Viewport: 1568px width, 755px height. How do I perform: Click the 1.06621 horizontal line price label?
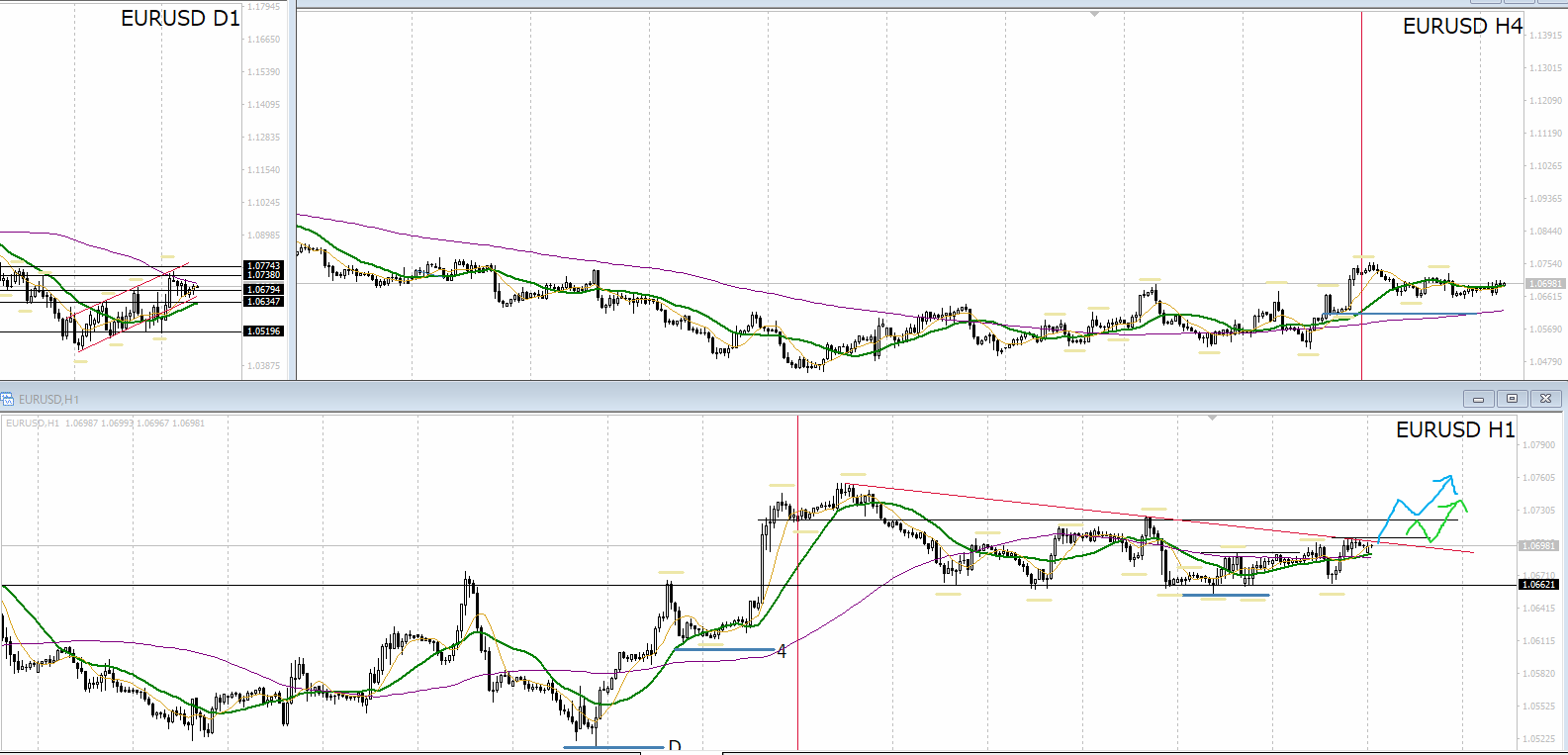tap(1538, 585)
